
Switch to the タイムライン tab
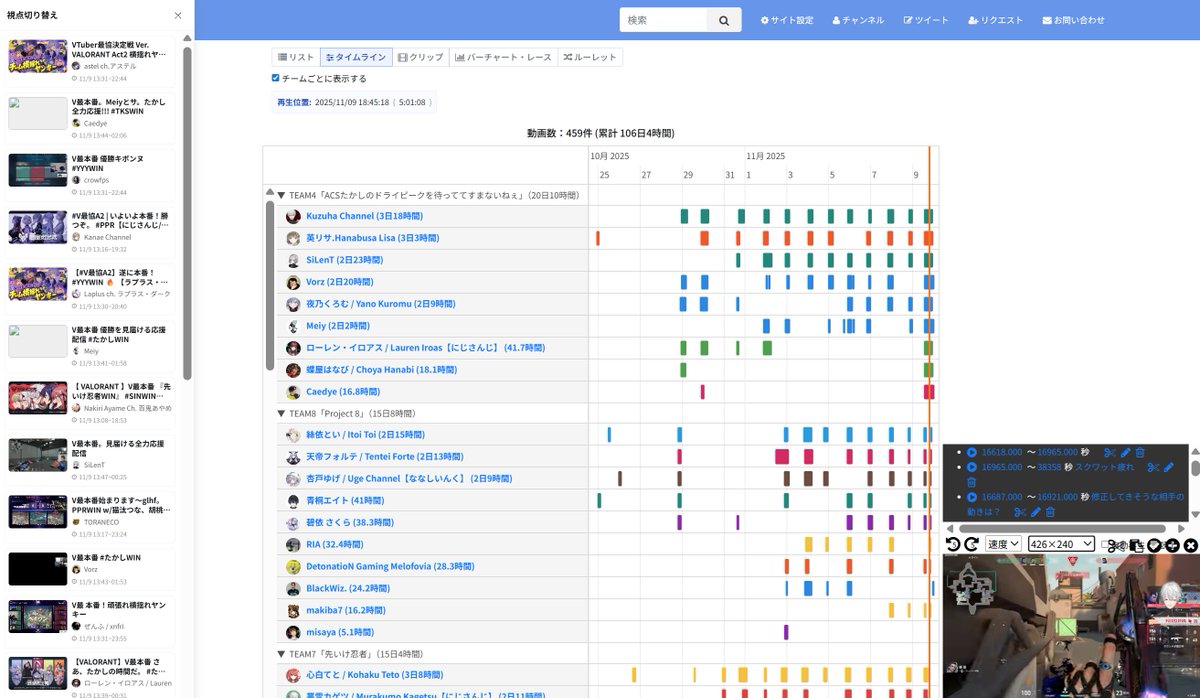[356, 57]
